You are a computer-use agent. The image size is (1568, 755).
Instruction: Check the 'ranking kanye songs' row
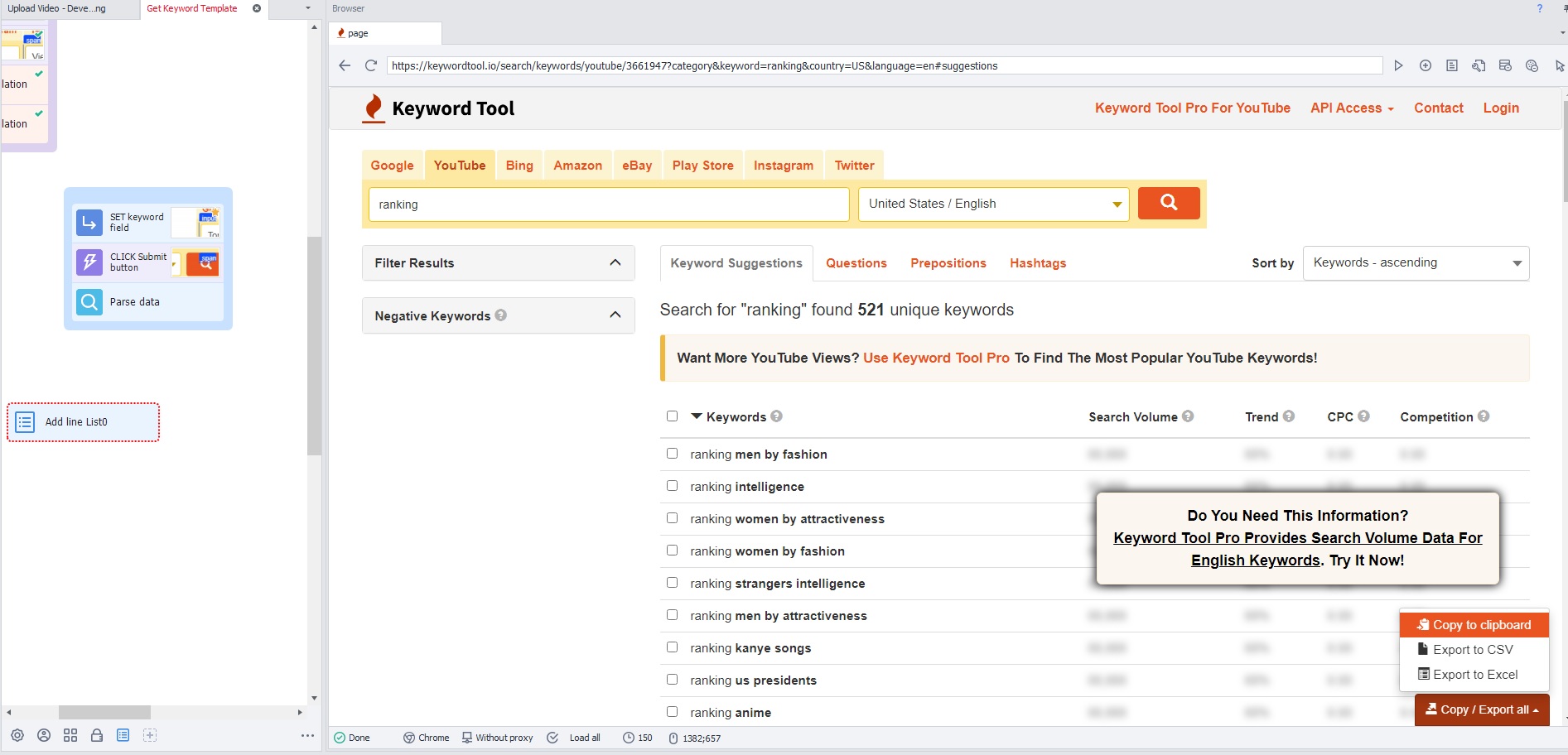pos(672,647)
